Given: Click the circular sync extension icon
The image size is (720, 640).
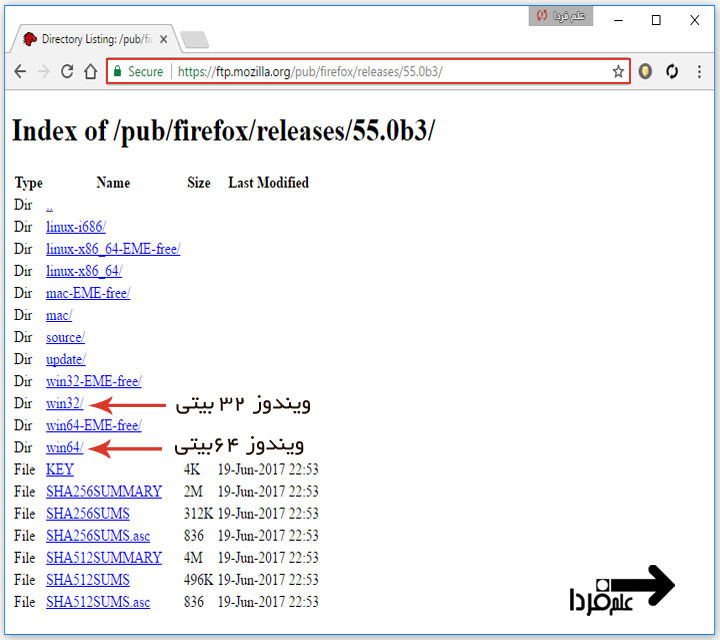Looking at the screenshot, I should tap(672, 72).
